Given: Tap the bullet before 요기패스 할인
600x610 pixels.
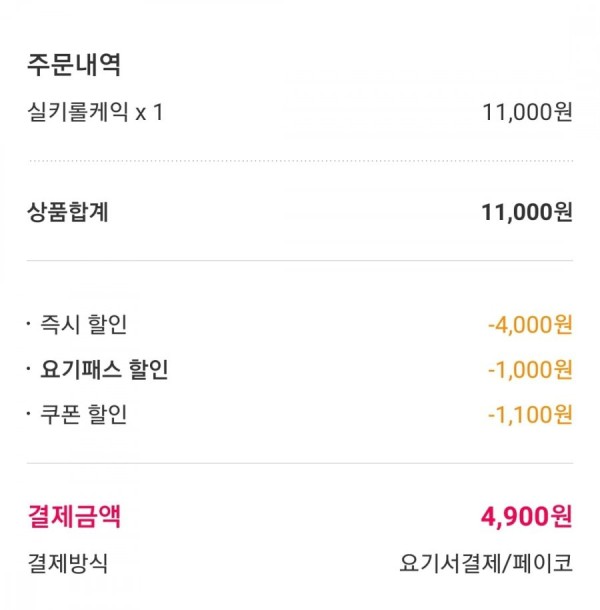Looking at the screenshot, I should [28, 368].
